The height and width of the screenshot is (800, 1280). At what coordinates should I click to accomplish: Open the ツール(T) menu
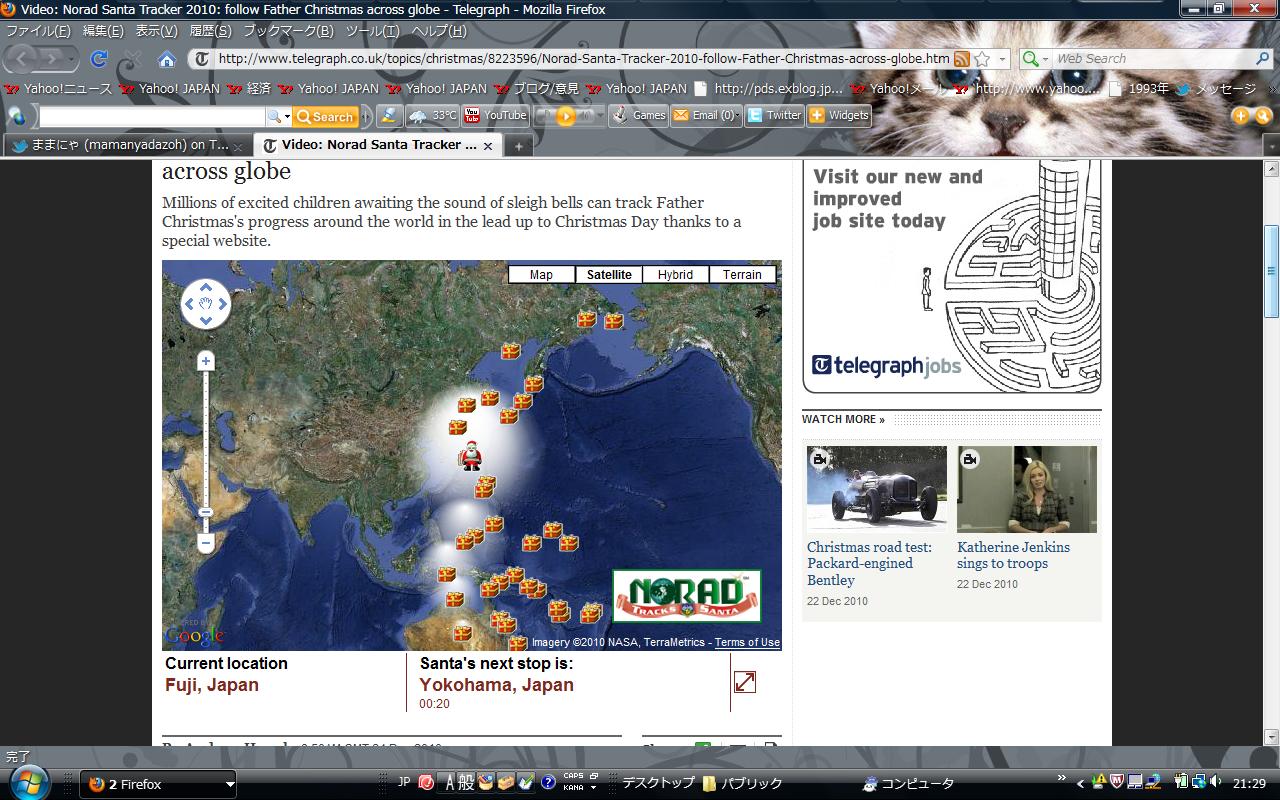pos(372,31)
